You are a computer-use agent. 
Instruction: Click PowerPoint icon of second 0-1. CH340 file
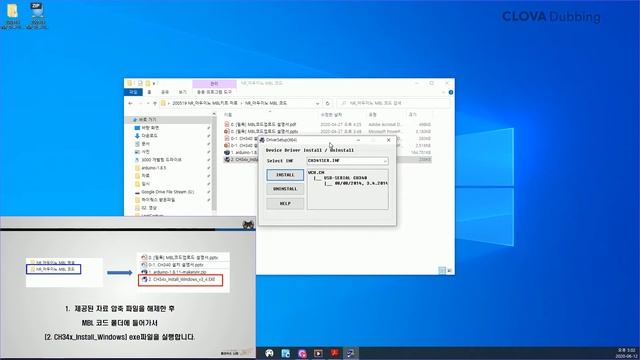[x=227, y=145]
